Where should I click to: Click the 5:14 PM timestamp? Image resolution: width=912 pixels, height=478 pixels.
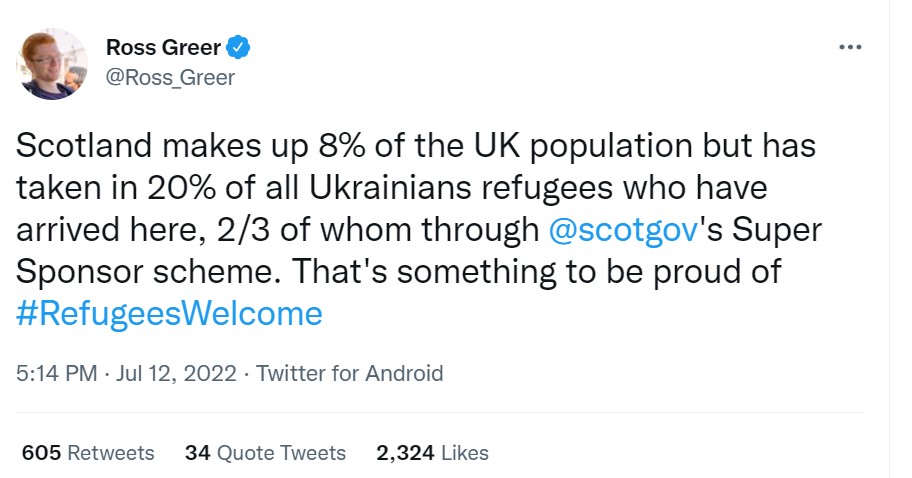57,374
